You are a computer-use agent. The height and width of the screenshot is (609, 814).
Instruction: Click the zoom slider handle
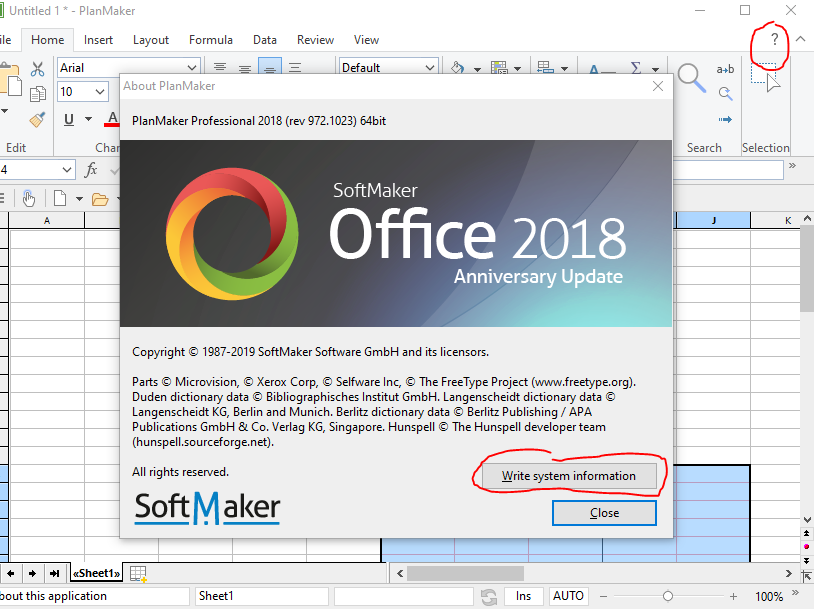pyautogui.click(x=668, y=596)
